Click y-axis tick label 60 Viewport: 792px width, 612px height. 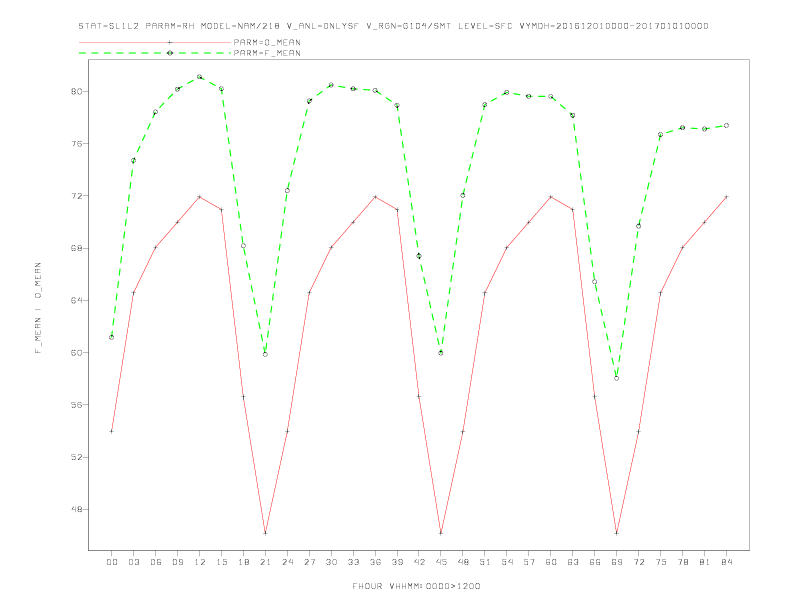click(x=77, y=352)
